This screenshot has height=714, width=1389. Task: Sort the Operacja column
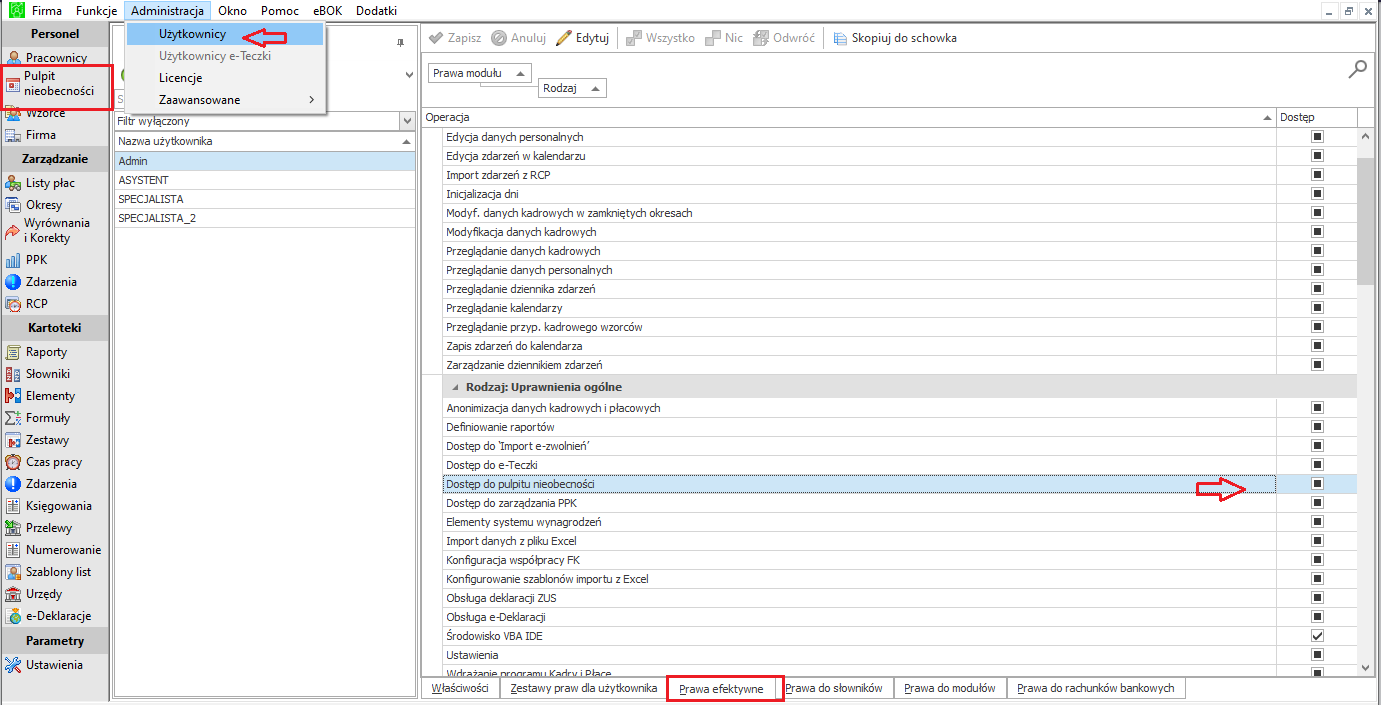(849, 118)
